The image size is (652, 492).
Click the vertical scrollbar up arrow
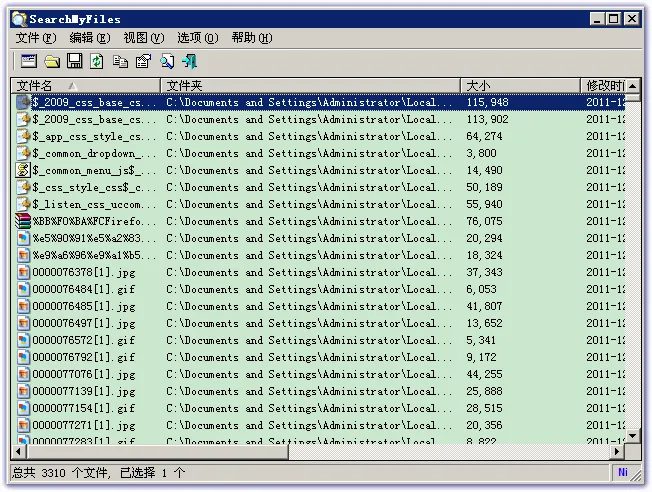(x=632, y=86)
